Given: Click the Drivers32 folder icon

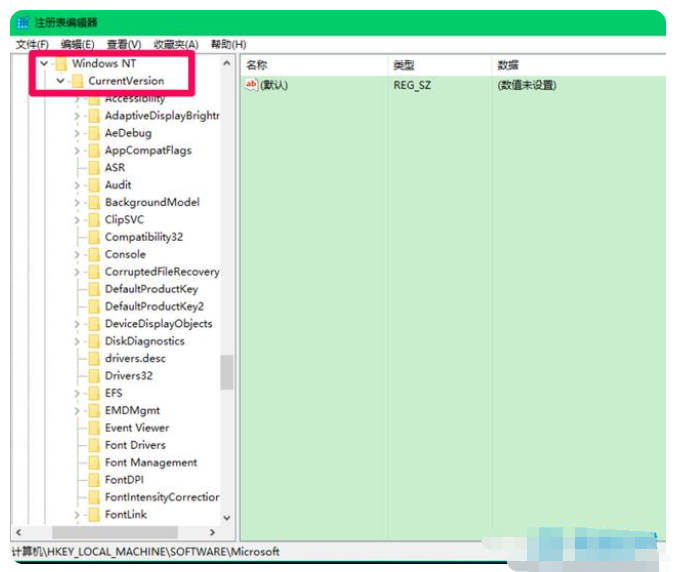Looking at the screenshot, I should point(94,376).
